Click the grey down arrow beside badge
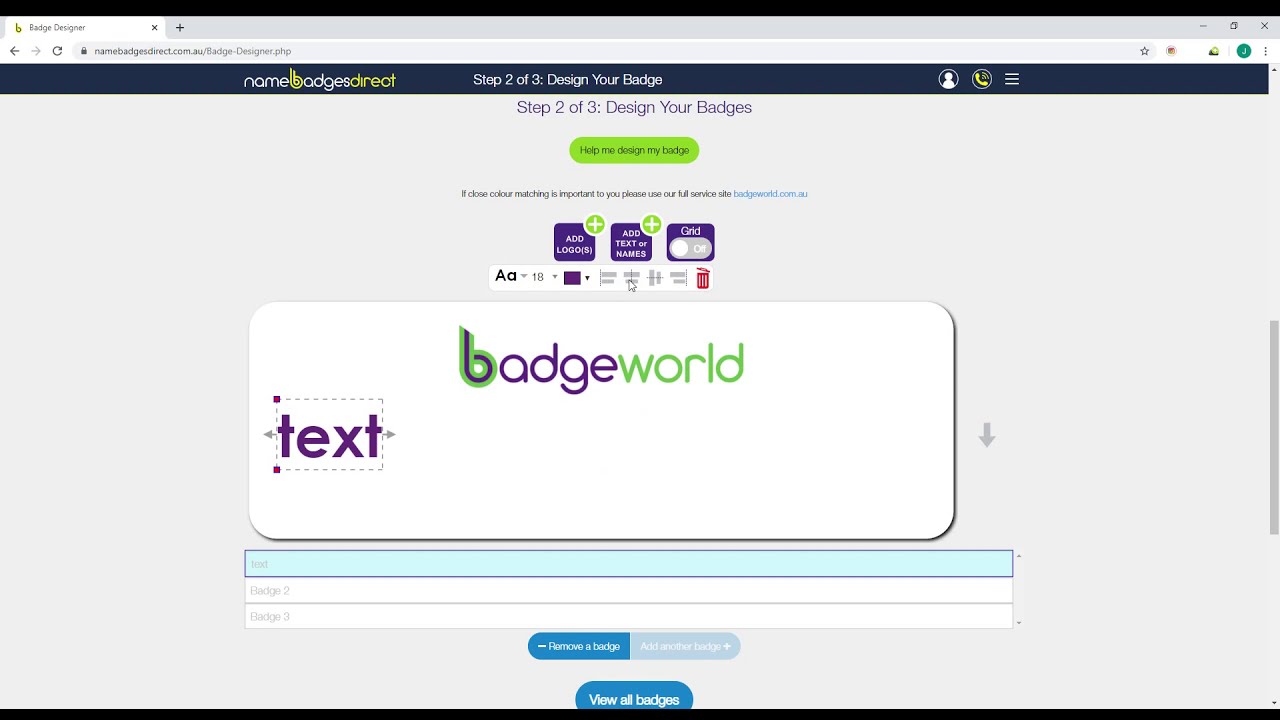Screen dimensions: 1280x720 pos(987,435)
